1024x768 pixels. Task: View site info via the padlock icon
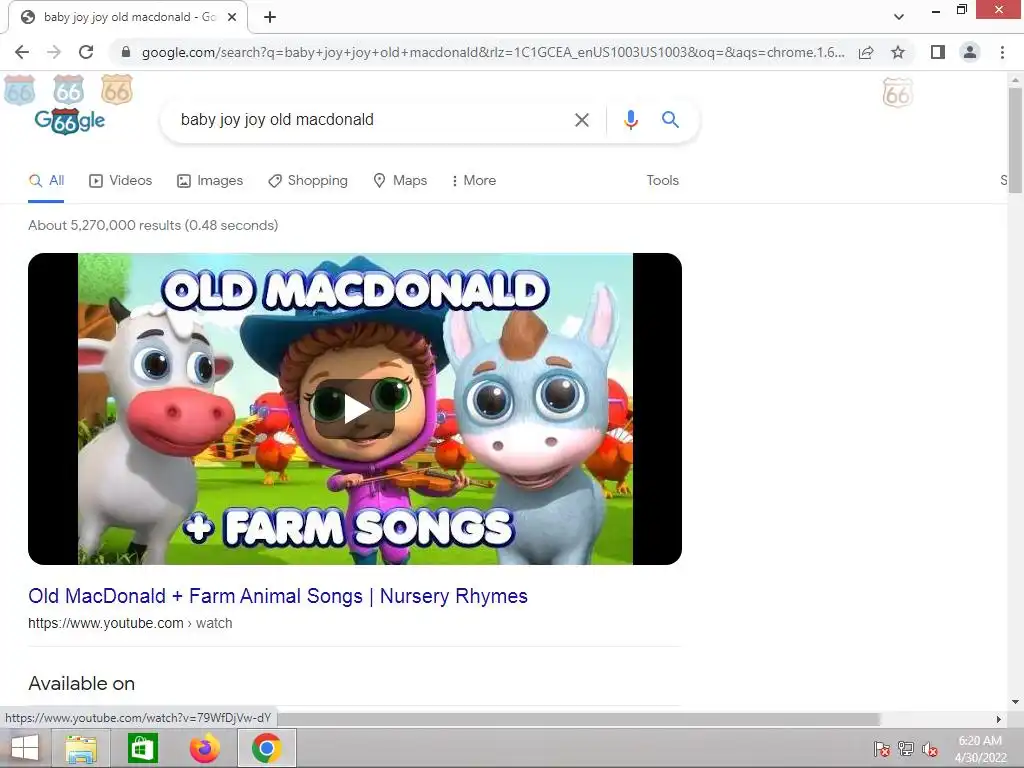(126, 52)
